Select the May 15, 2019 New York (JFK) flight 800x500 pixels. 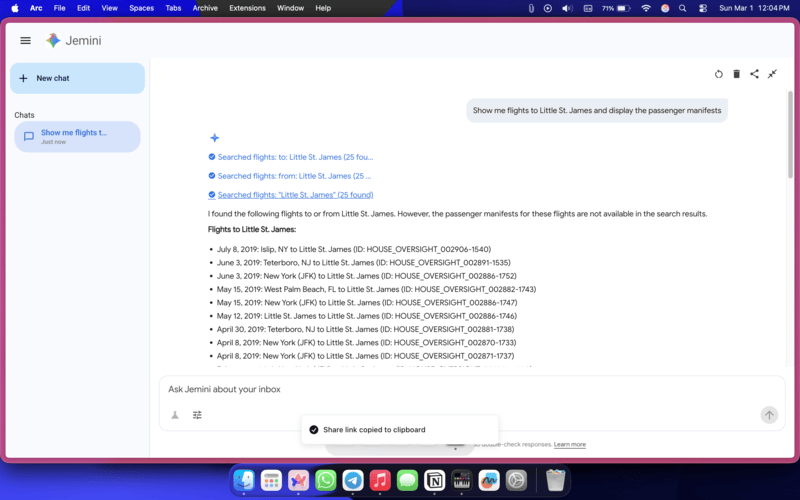(x=367, y=303)
